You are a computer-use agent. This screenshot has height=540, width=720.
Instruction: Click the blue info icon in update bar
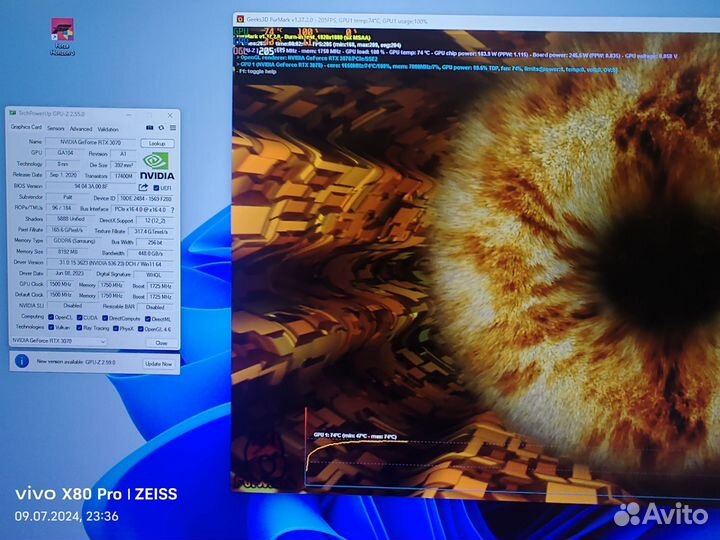point(22,361)
